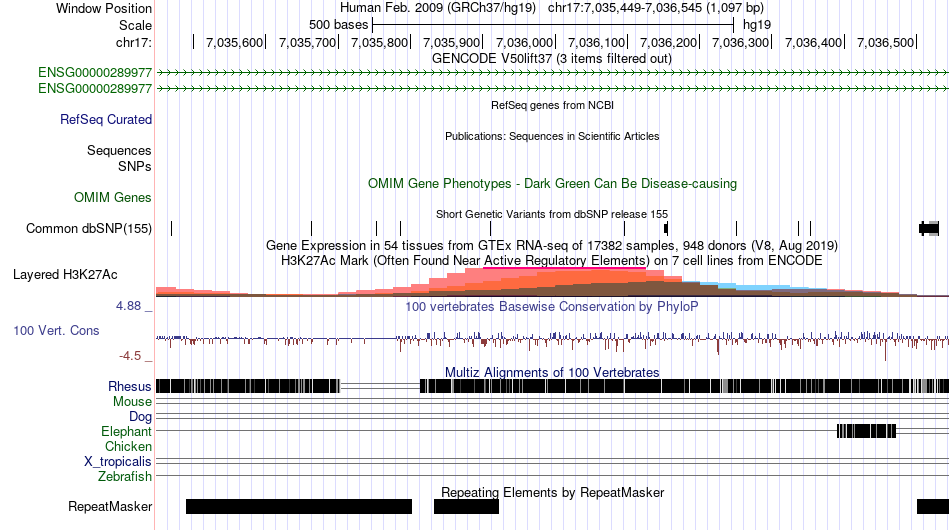This screenshot has width=950, height=530.
Task: Select the X_tropicalis alignment label
Action: tap(118, 462)
